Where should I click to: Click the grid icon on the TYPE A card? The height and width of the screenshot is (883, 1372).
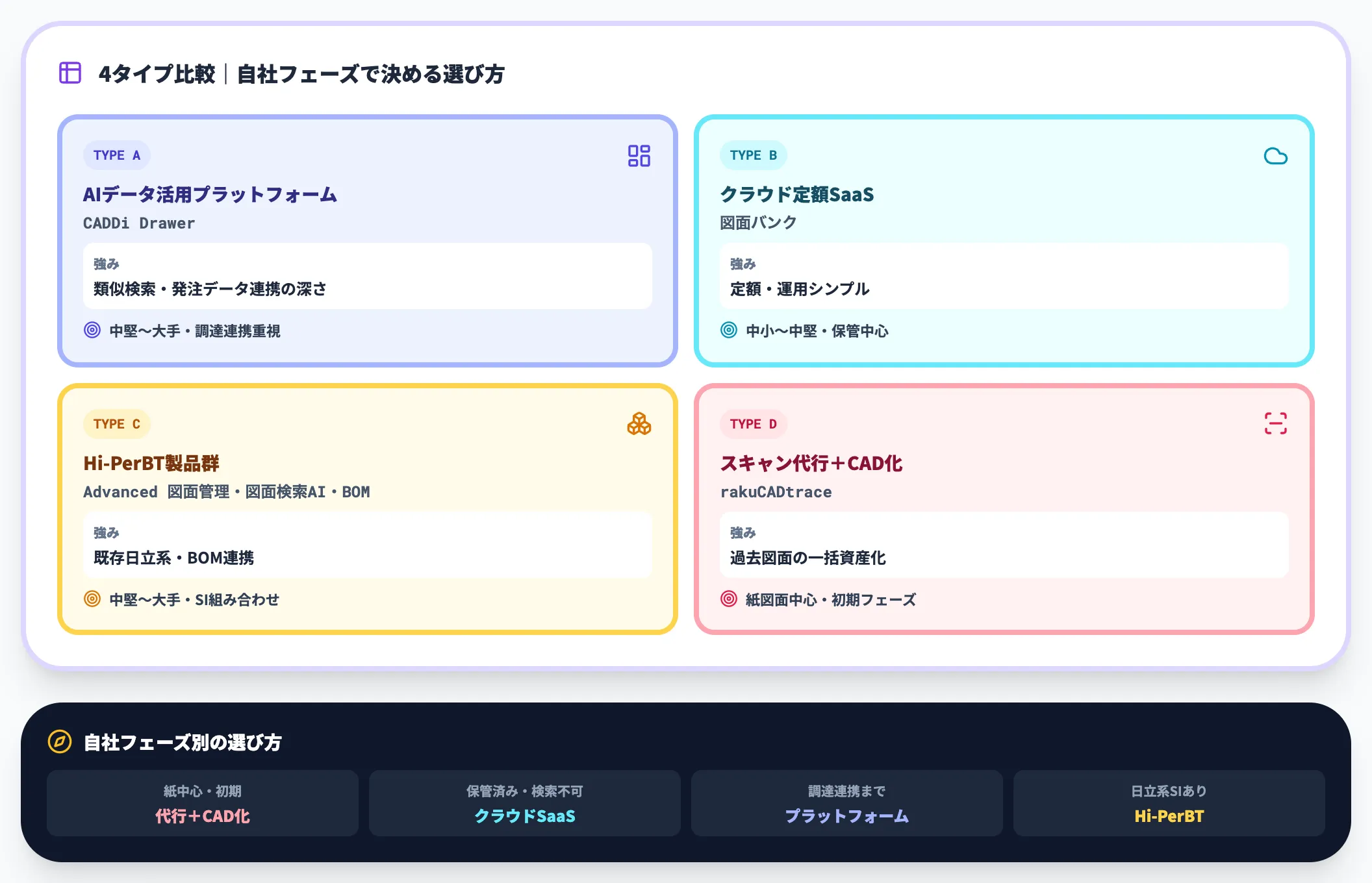coord(639,156)
